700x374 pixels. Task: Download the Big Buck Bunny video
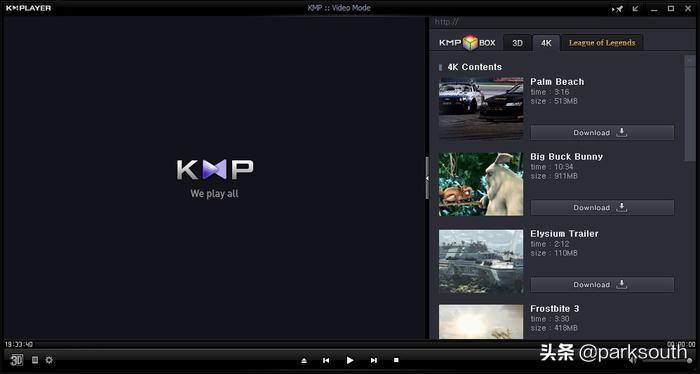(x=602, y=208)
